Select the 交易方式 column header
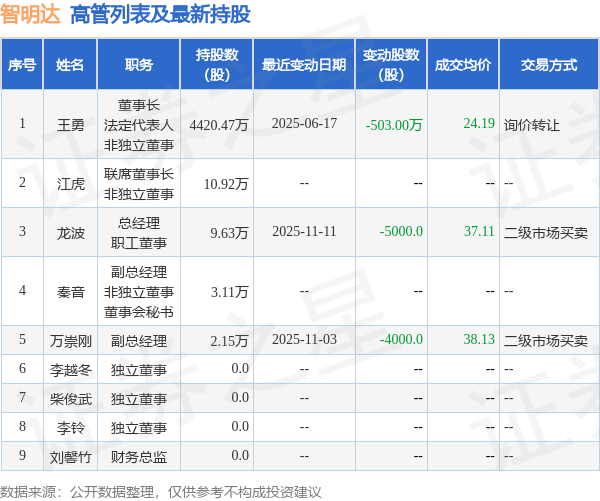This screenshot has height=501, width=600. point(549,65)
